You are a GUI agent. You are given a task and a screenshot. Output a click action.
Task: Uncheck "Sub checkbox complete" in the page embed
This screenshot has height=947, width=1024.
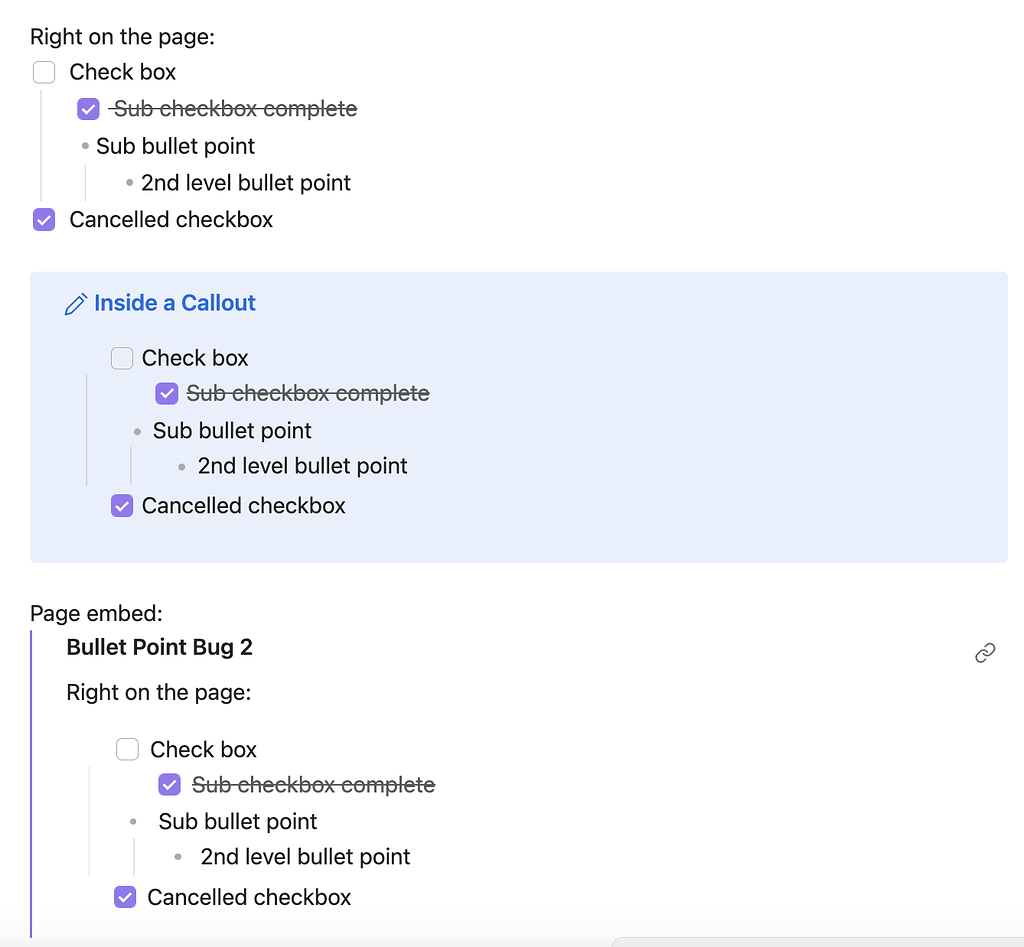[x=169, y=784]
